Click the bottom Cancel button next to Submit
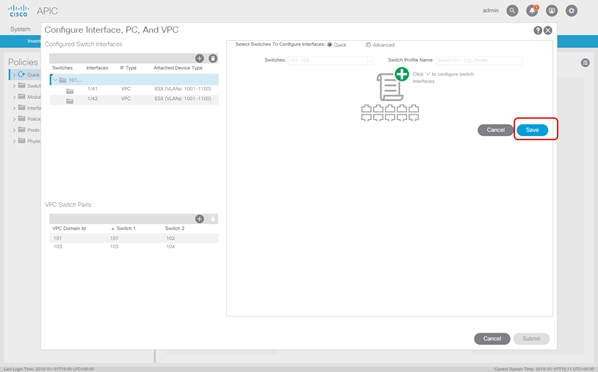Screen dimensions: 598x372 [x=492, y=338]
